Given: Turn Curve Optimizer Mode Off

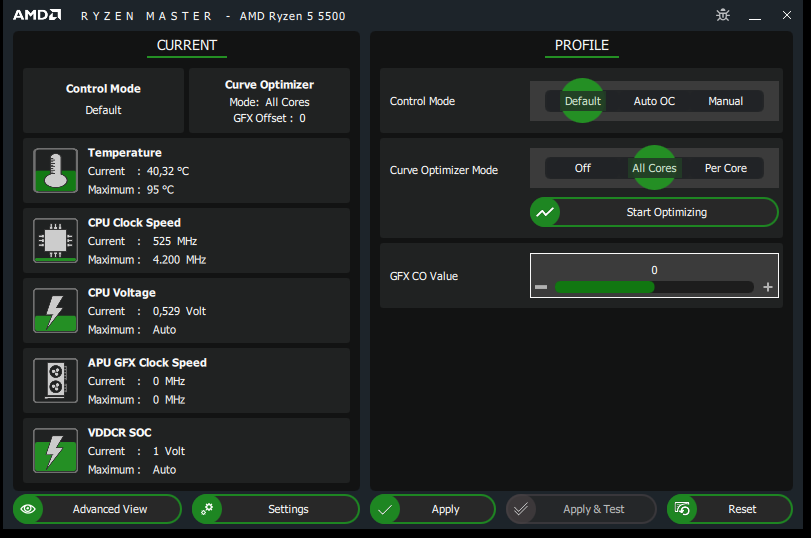Looking at the screenshot, I should 582,168.
